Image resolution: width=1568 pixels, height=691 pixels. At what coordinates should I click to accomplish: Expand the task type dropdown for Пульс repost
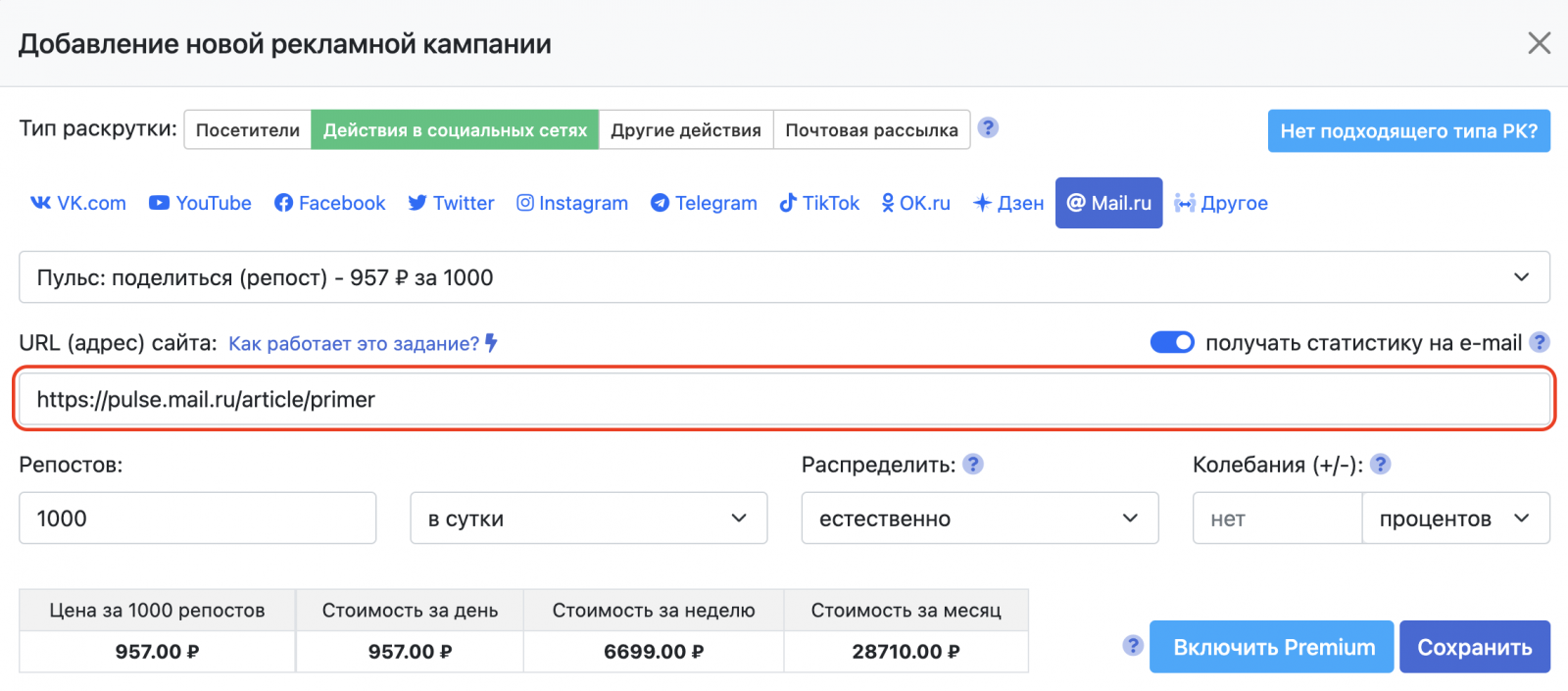tap(784, 277)
